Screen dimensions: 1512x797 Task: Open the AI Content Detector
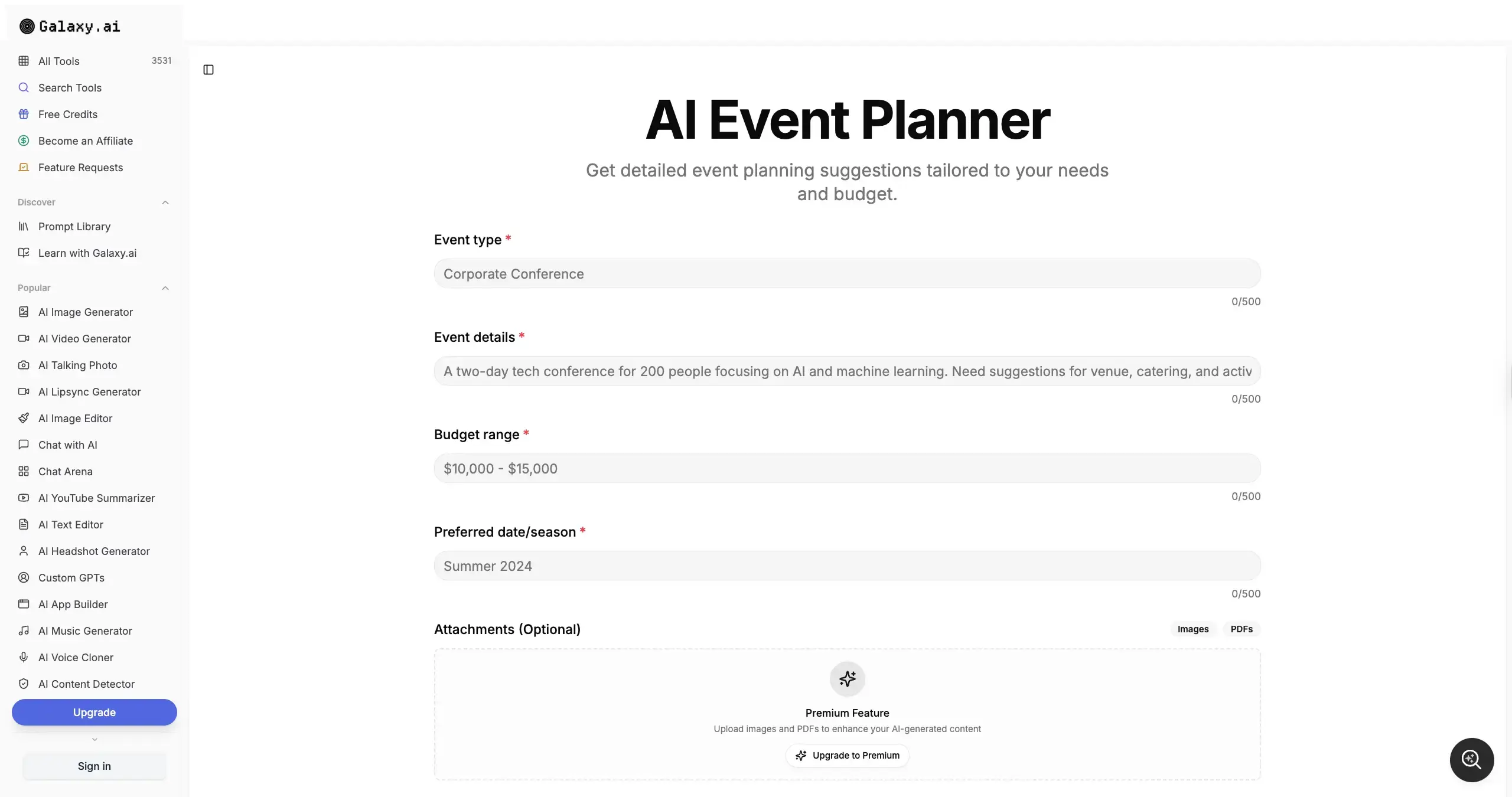[86, 684]
